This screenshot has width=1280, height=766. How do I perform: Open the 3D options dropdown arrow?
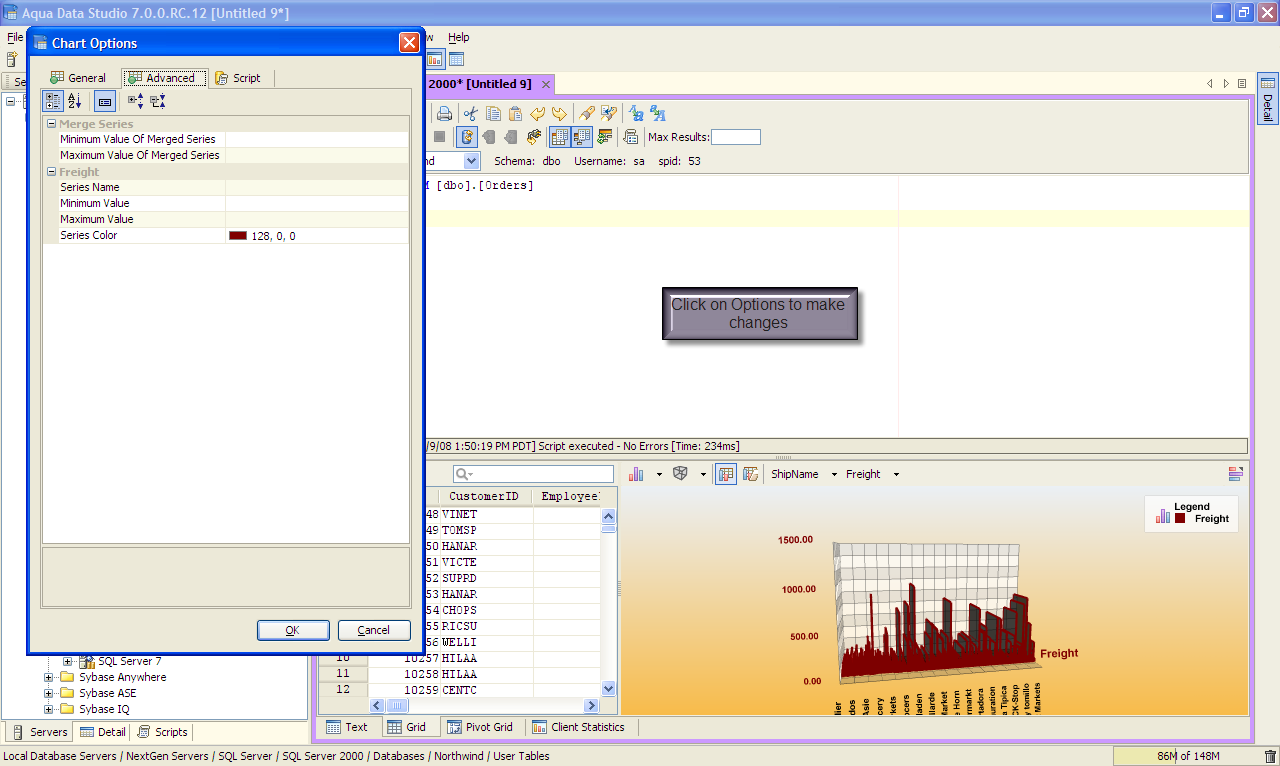(703, 474)
